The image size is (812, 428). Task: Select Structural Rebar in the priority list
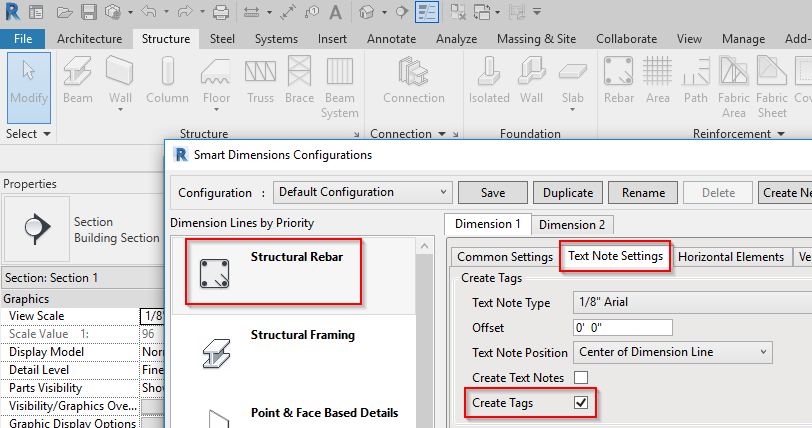coord(294,275)
